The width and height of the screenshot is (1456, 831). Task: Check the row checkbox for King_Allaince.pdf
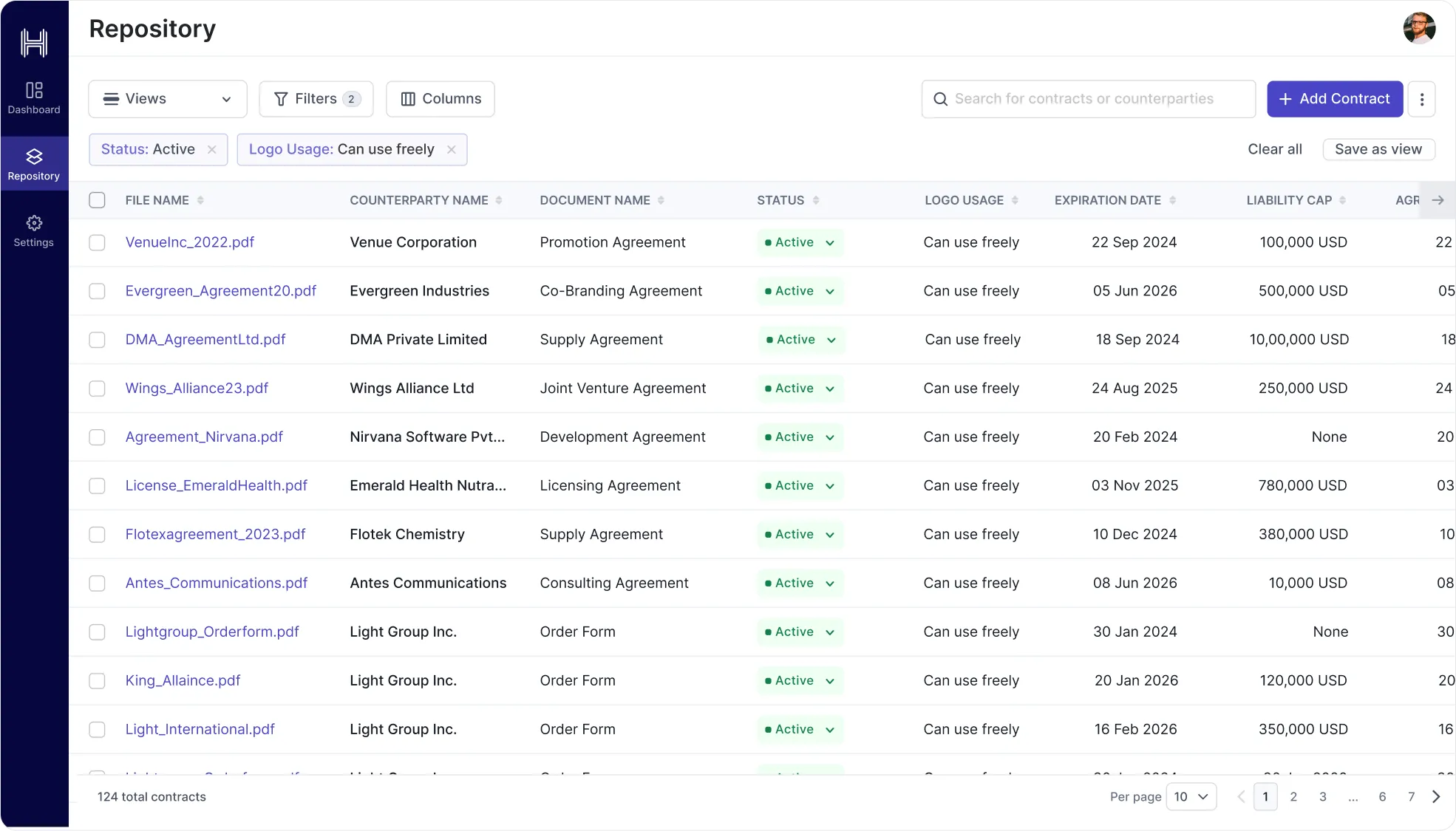pos(97,680)
